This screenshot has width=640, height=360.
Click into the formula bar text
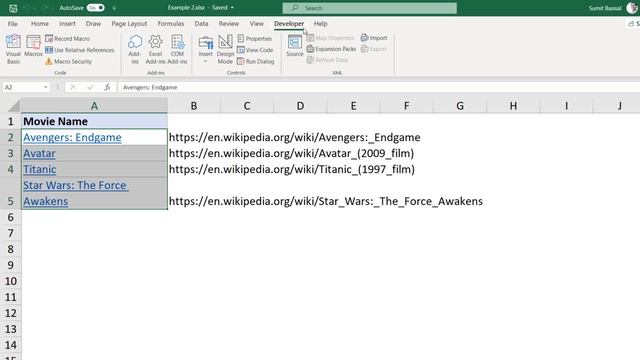pos(379,87)
